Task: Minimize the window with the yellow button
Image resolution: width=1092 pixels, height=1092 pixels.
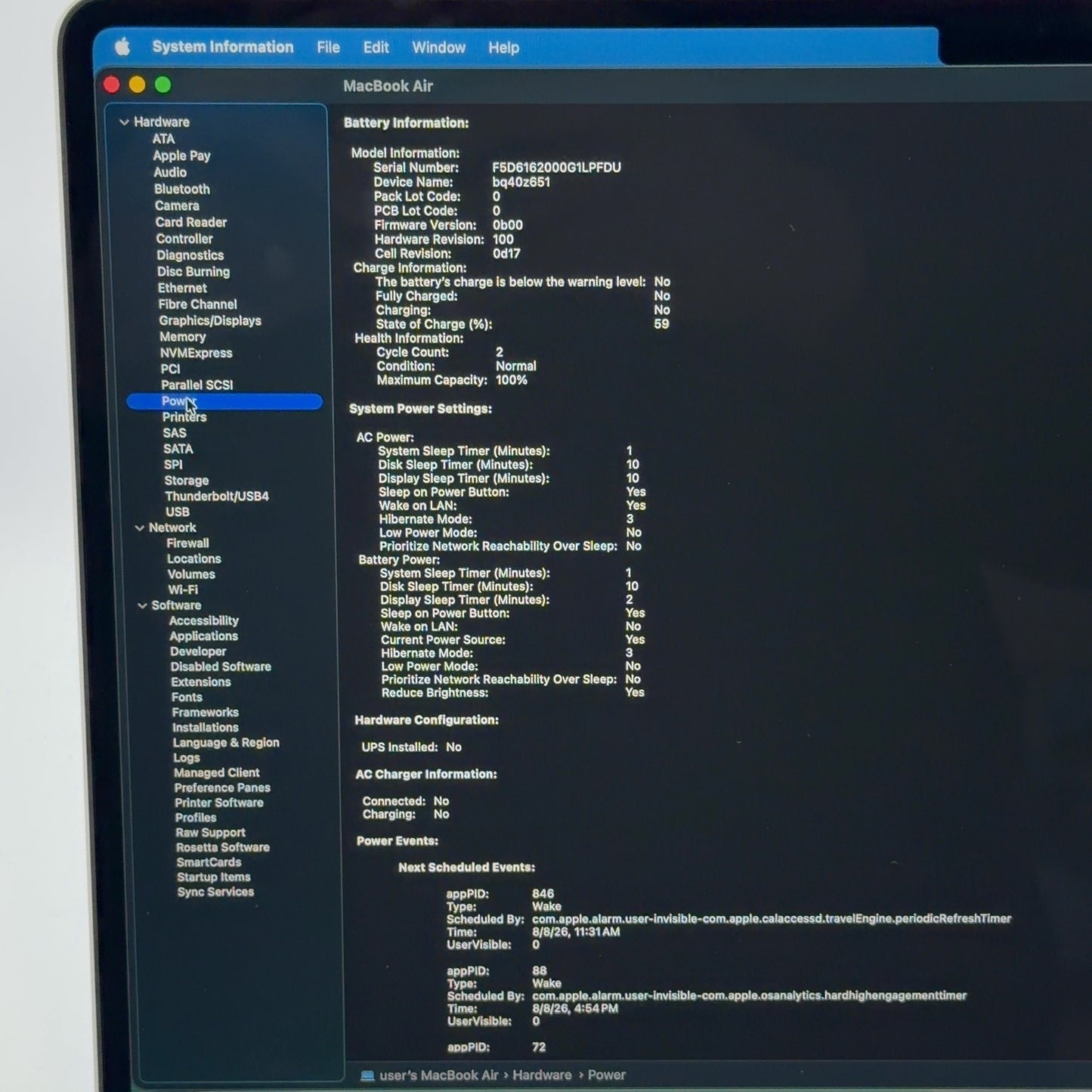Action: coord(138,85)
